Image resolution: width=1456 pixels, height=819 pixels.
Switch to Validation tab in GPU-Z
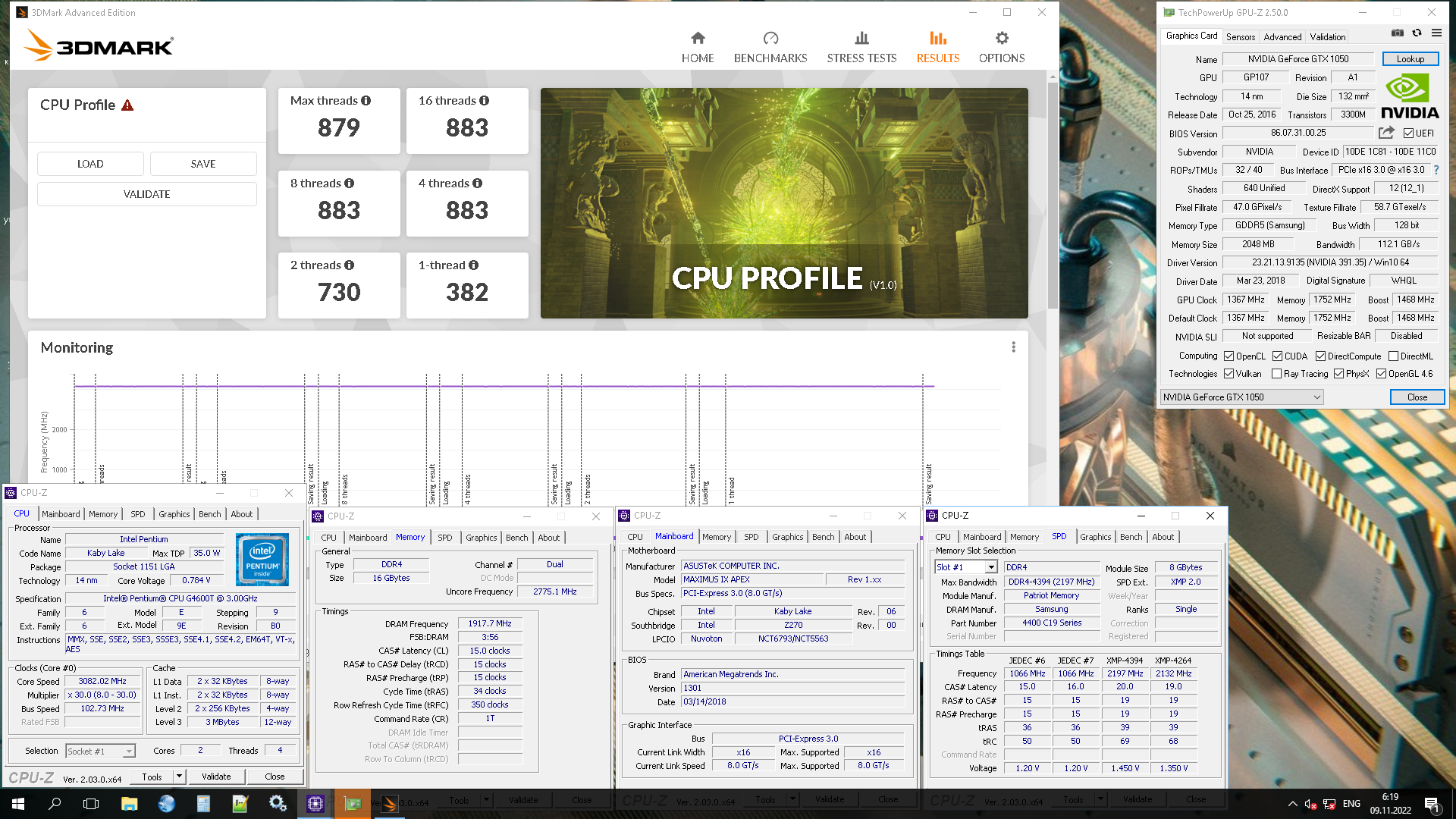click(x=1328, y=36)
